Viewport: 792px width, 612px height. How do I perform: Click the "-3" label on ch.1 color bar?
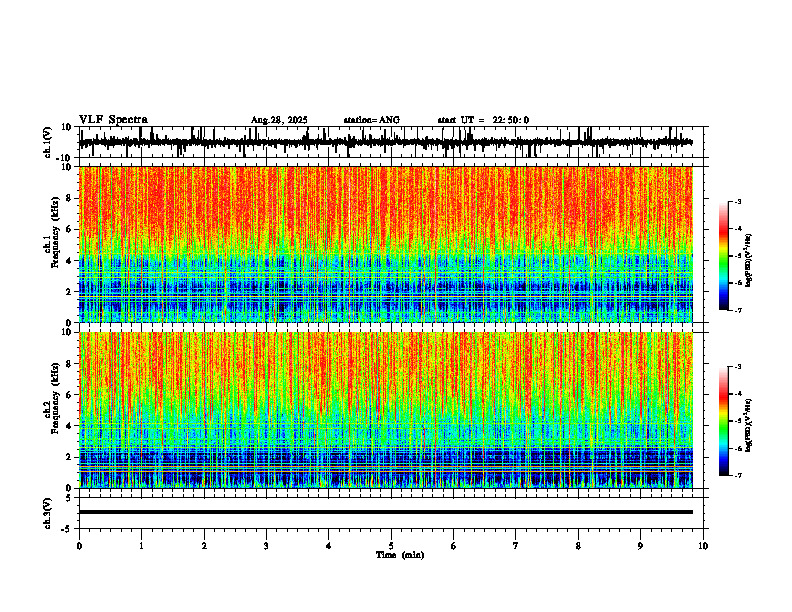tap(738, 202)
